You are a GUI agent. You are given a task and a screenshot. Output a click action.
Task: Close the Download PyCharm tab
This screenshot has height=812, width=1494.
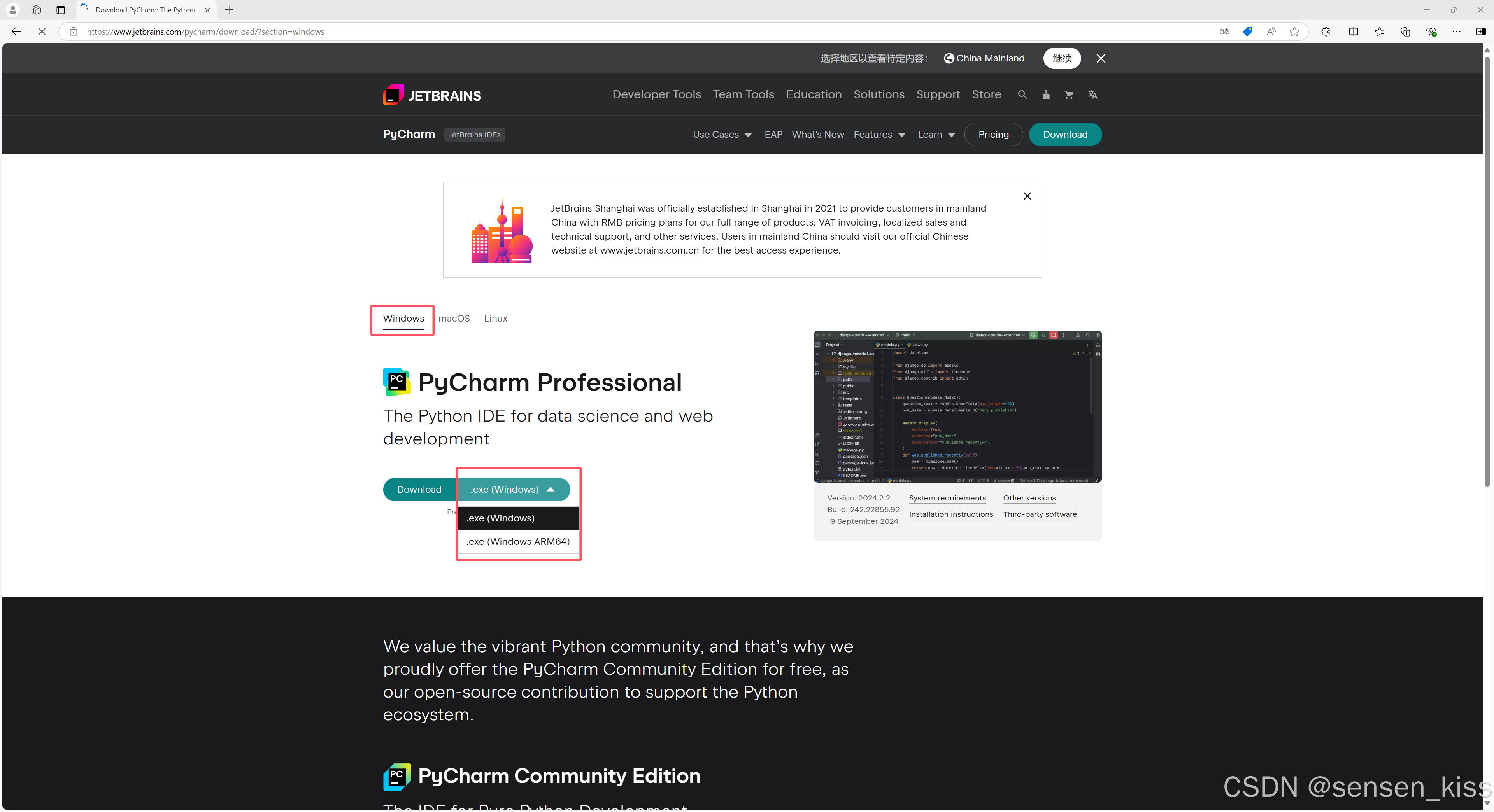(207, 10)
